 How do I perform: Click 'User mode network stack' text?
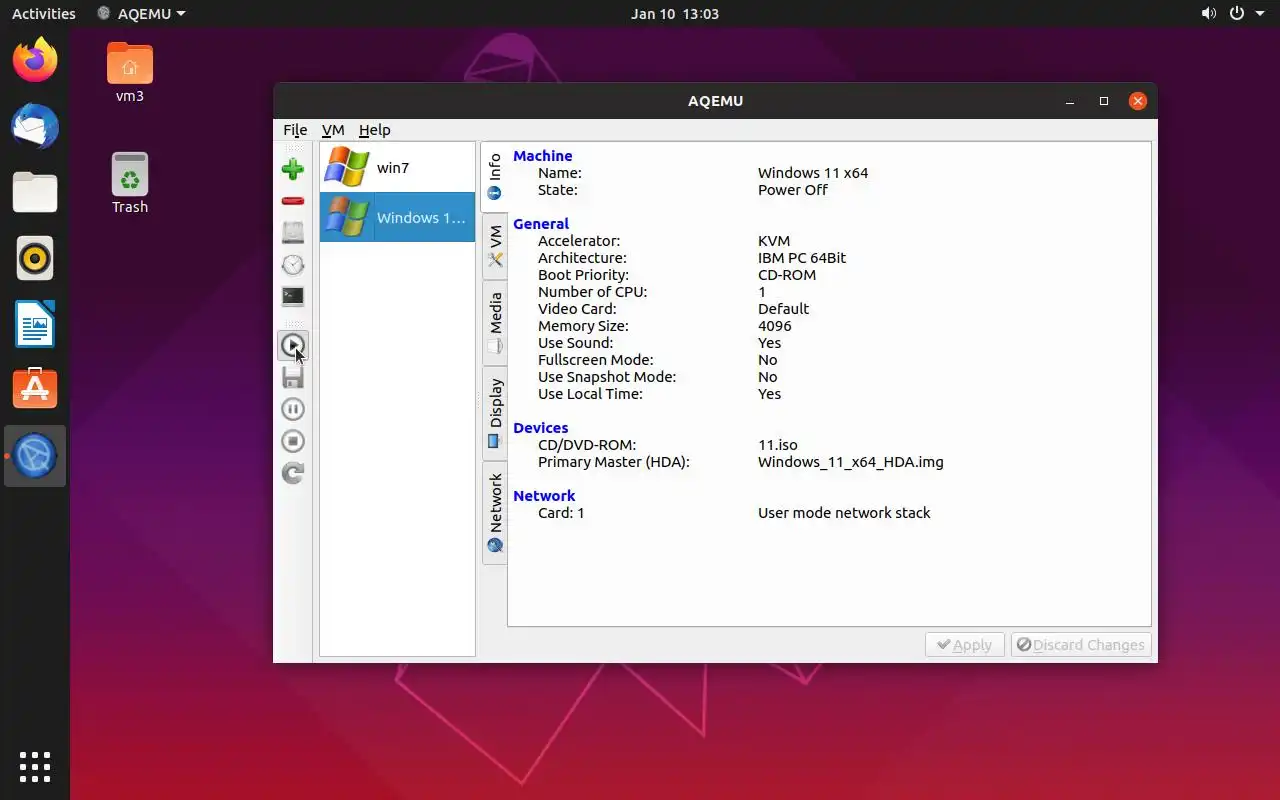pyautogui.click(x=844, y=513)
